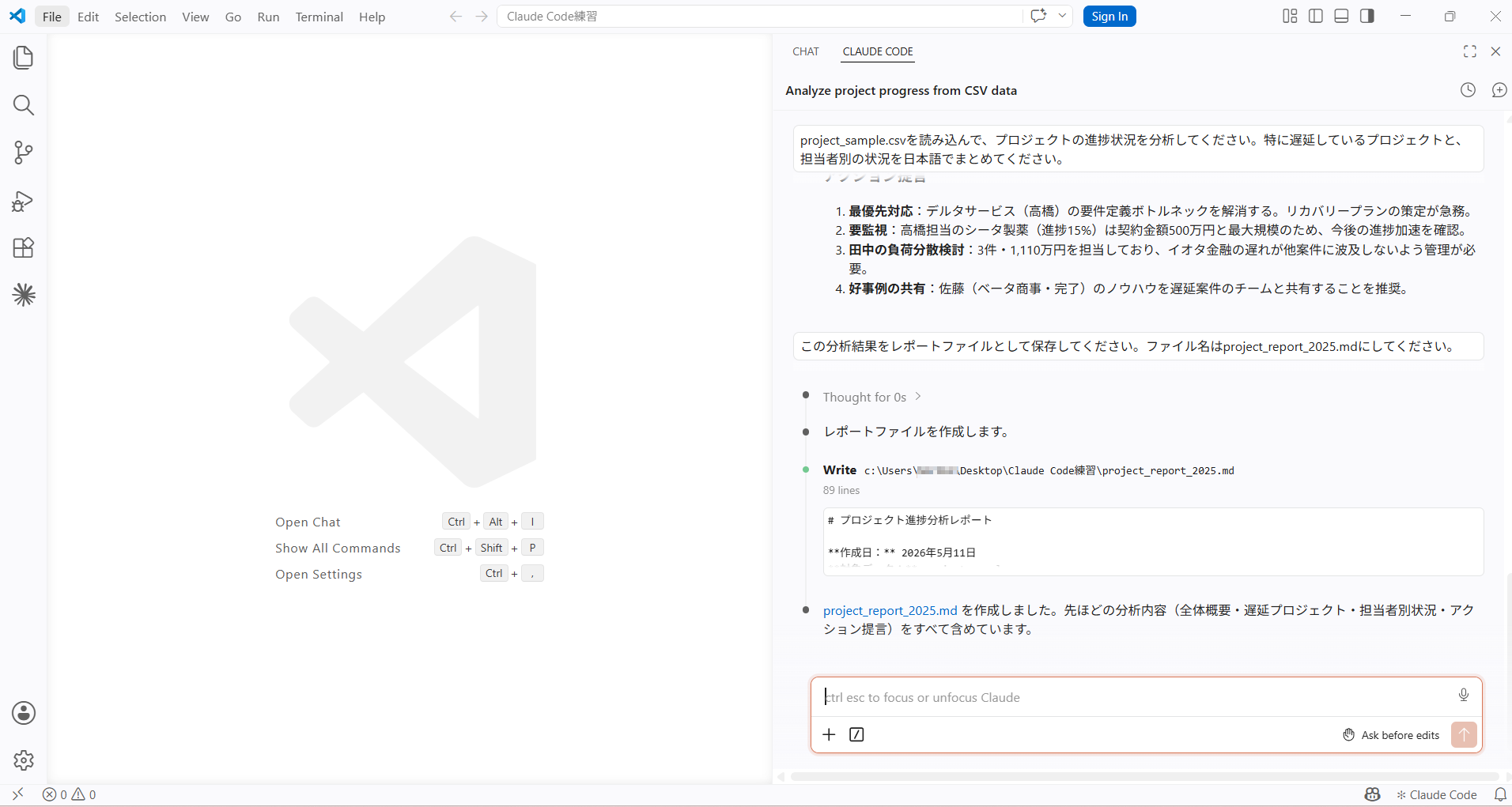1512x807 pixels.
Task: Send message with arrow button
Action: point(1464,734)
